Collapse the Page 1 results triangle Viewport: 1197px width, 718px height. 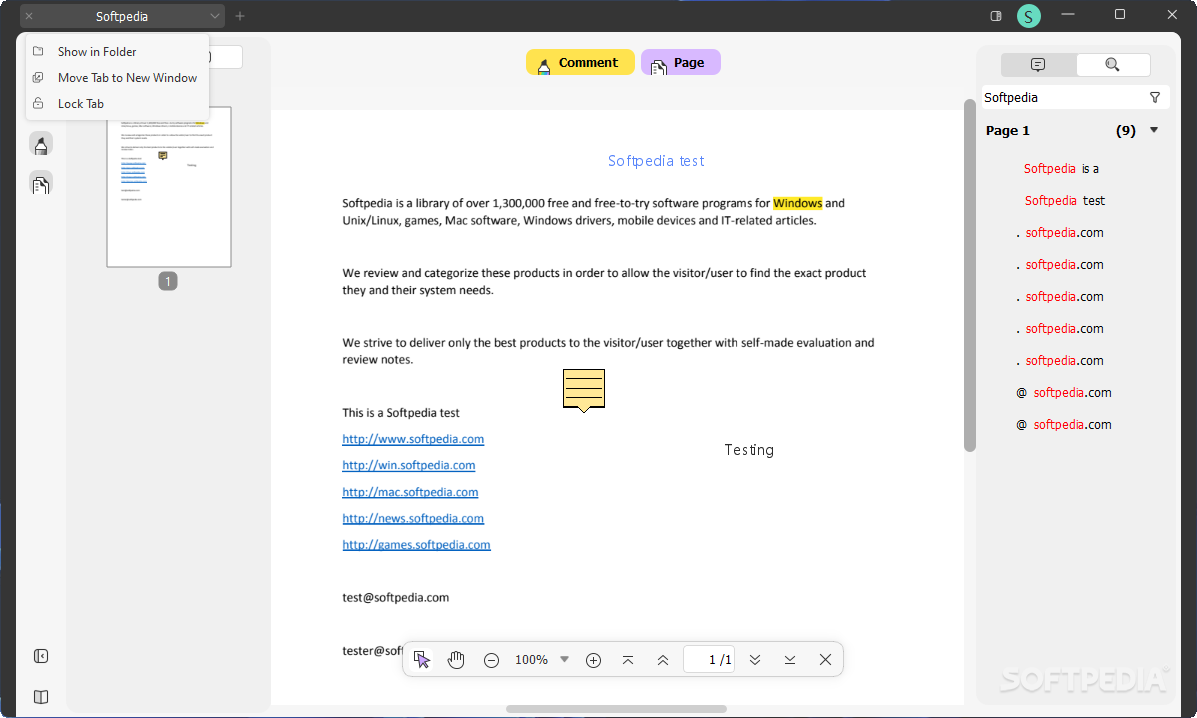[x=1154, y=130]
